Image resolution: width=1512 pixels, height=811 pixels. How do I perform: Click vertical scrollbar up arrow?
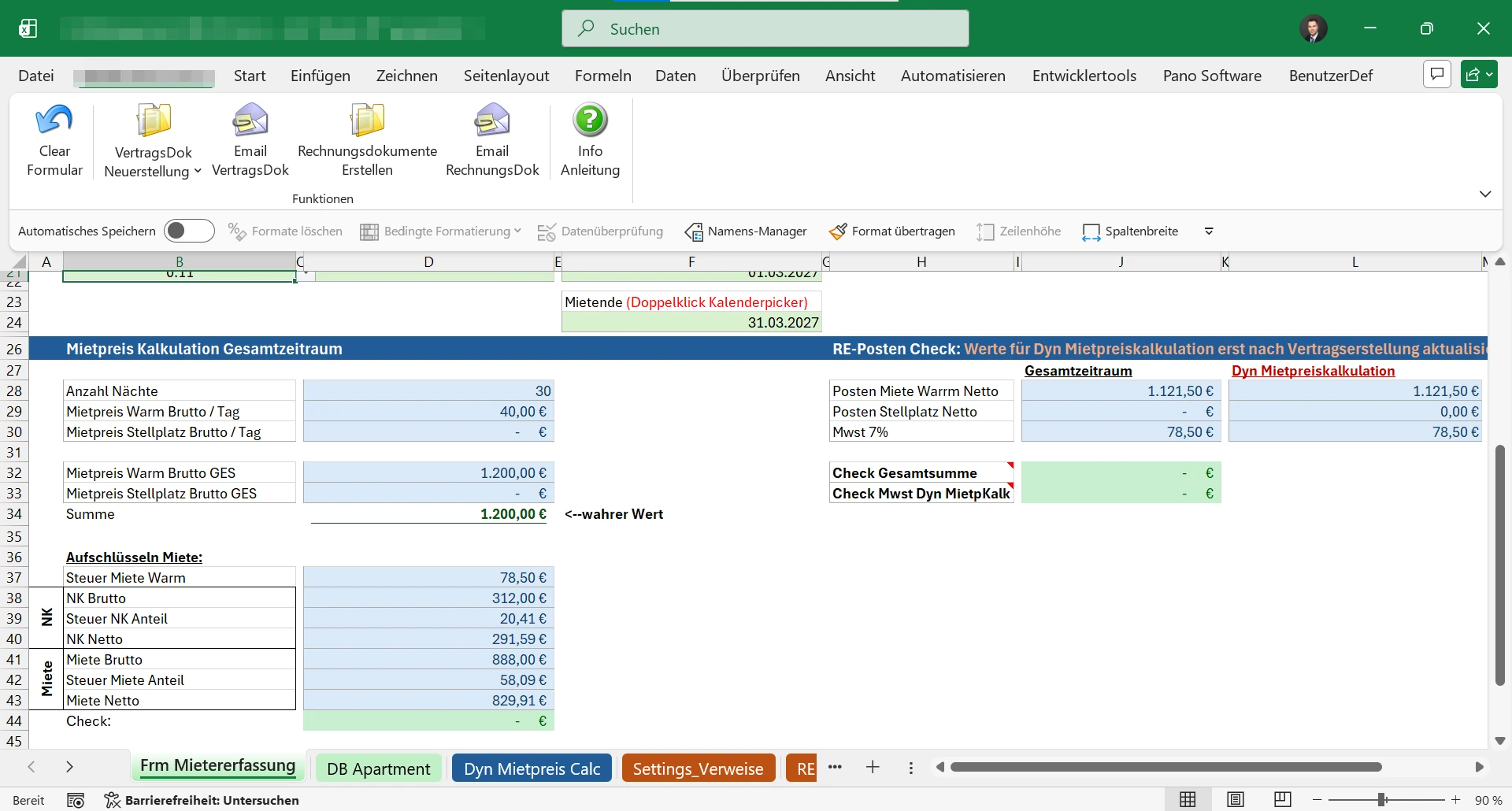click(x=1500, y=262)
